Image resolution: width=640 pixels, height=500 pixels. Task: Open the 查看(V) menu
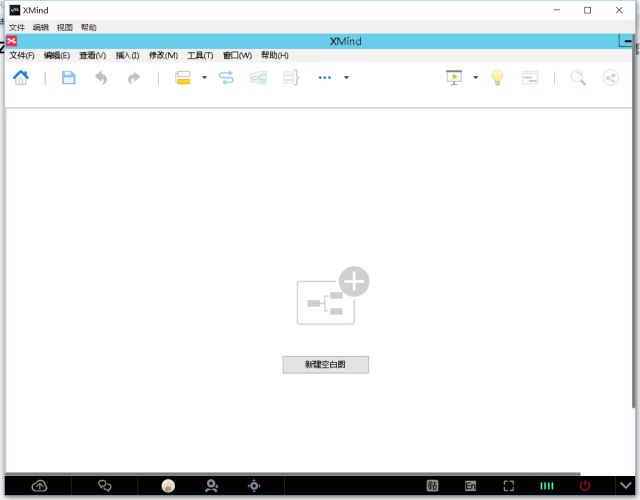pyautogui.click(x=93, y=55)
